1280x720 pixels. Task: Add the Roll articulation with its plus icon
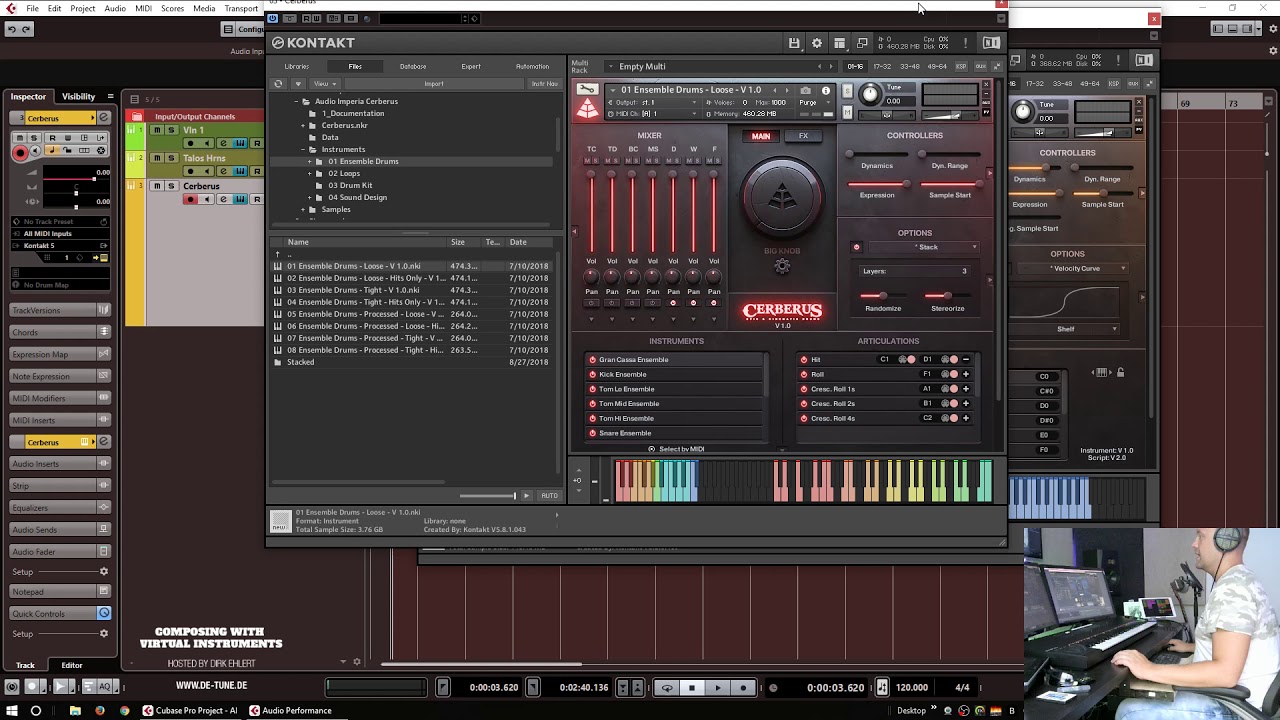[x=965, y=374]
